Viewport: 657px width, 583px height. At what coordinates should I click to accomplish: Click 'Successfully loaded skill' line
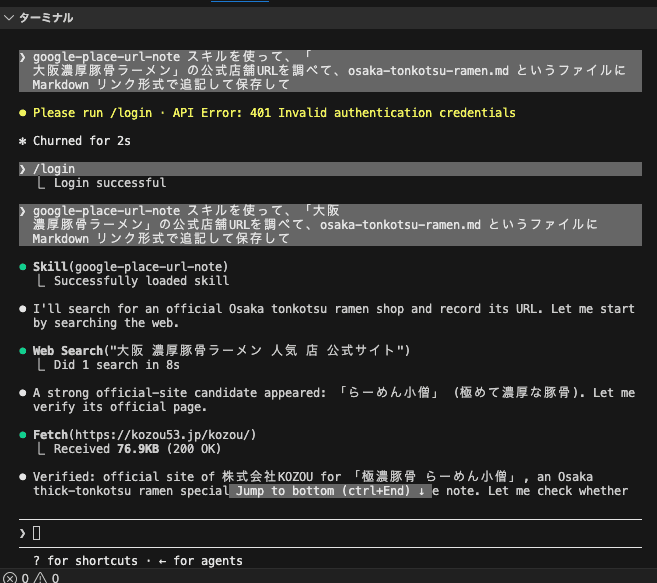coord(141,281)
